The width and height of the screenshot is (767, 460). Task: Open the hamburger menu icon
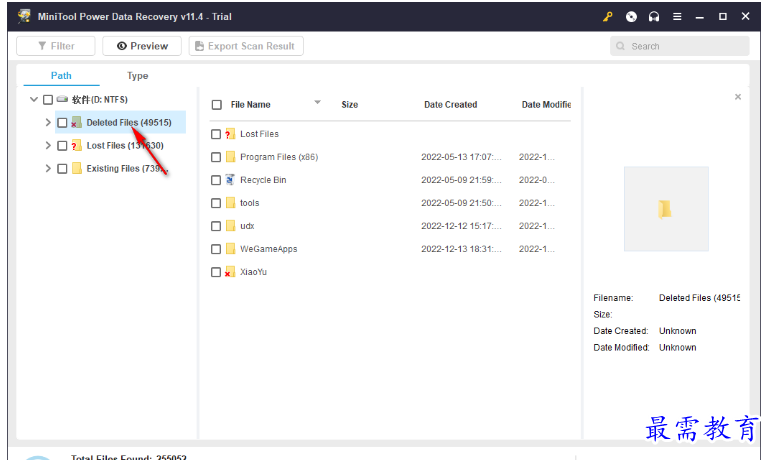pos(677,17)
